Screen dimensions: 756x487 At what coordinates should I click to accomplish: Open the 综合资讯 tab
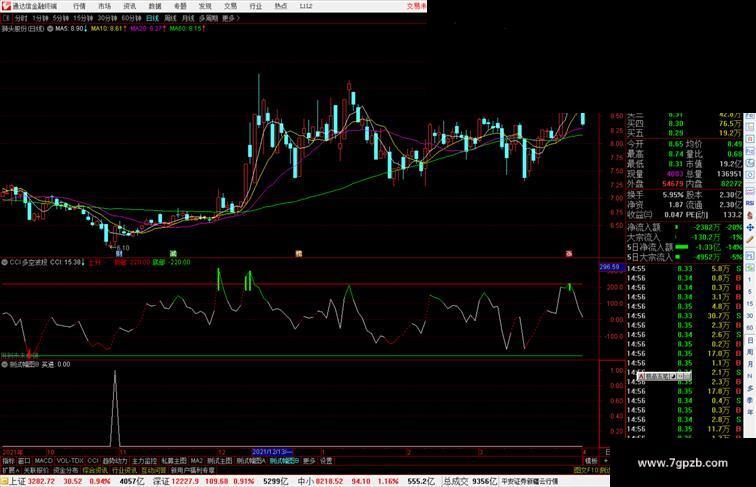(x=95, y=470)
